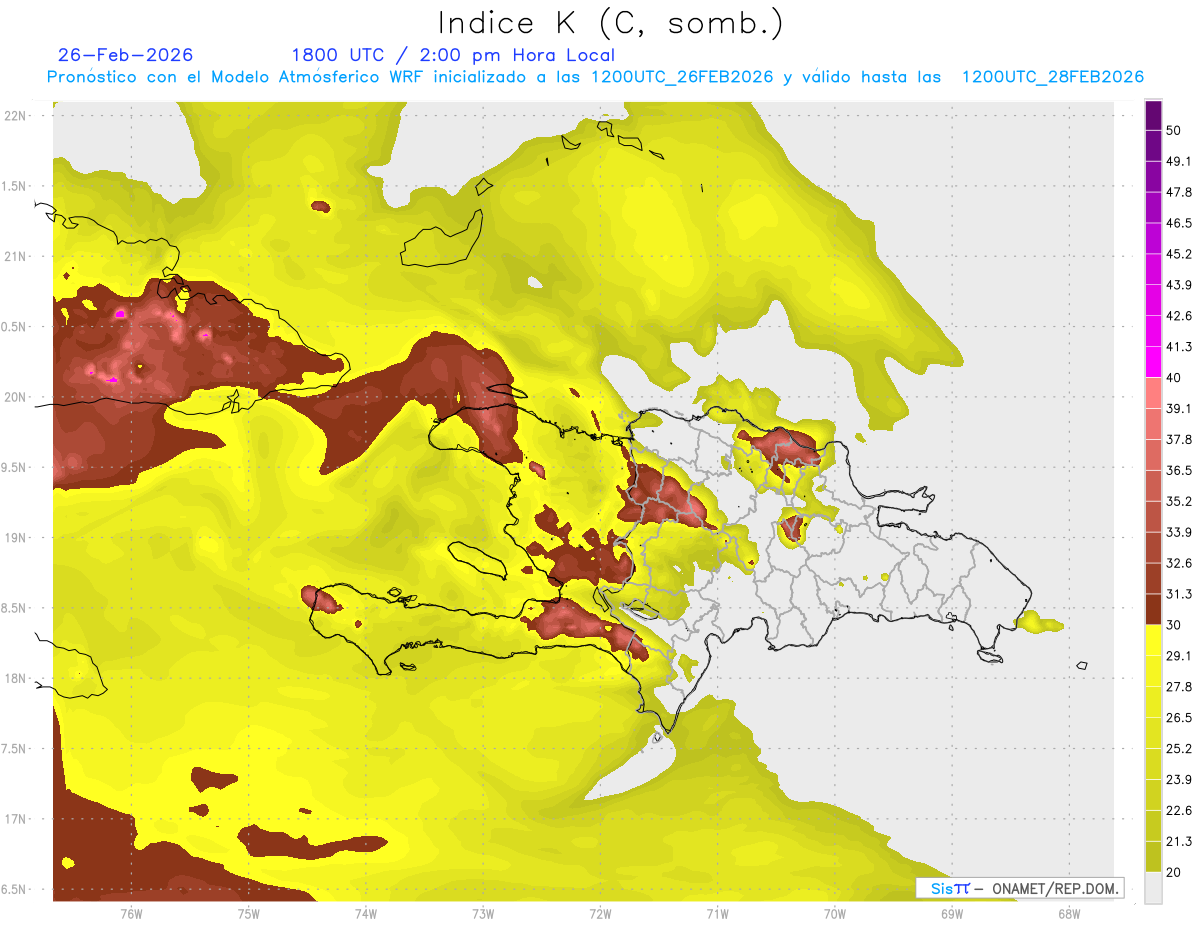Click the colorbar value "25.2"
Image resolution: width=1200 pixels, height=927 pixels.
point(1179,749)
